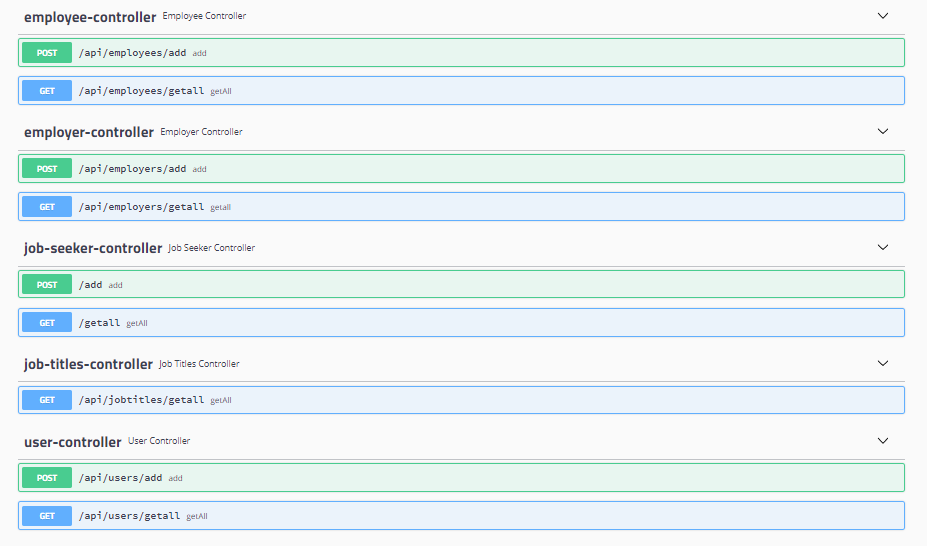Collapse the employee-controller section chevron
The height and width of the screenshot is (546, 927).
pos(883,16)
